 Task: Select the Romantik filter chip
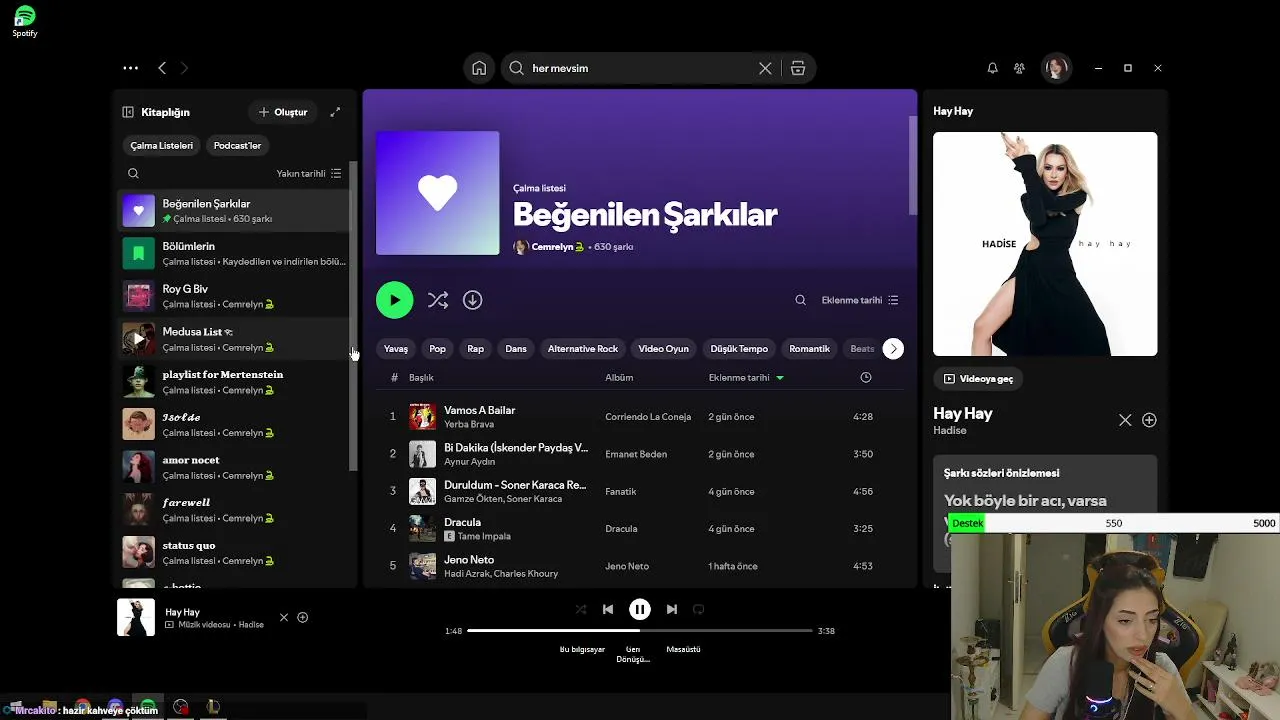click(809, 349)
